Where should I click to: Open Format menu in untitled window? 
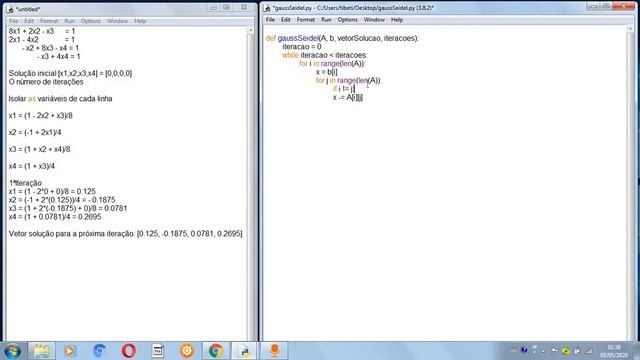coord(49,21)
